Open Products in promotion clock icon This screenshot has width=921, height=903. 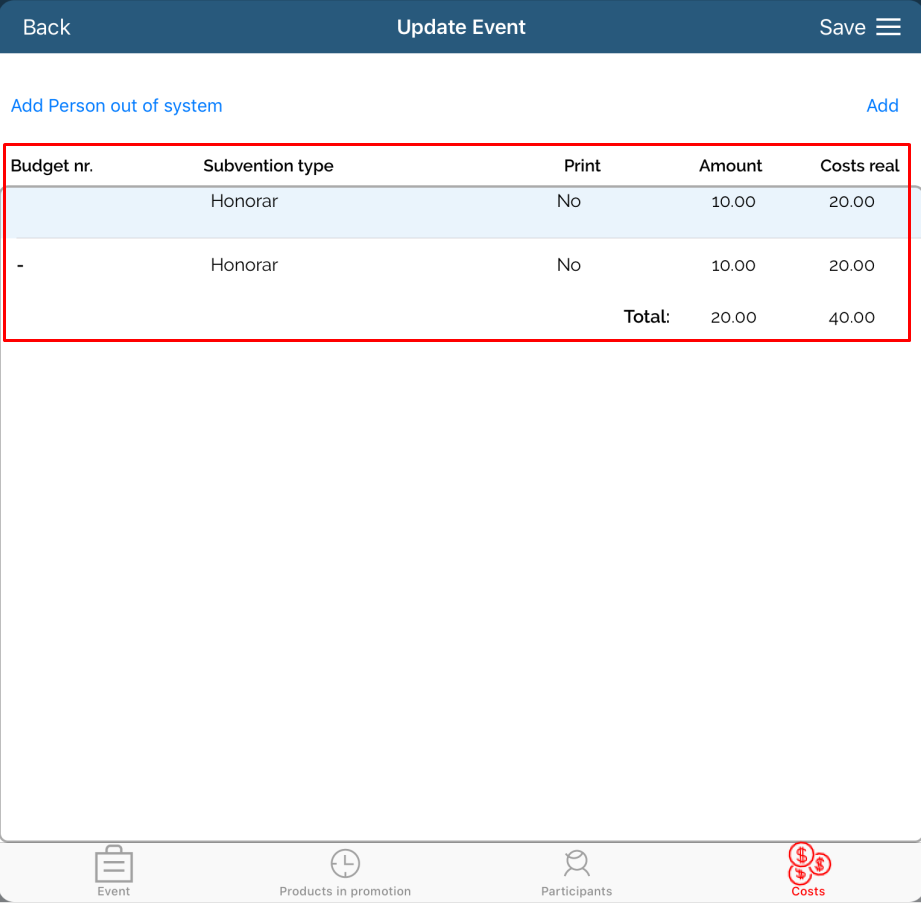[345, 864]
